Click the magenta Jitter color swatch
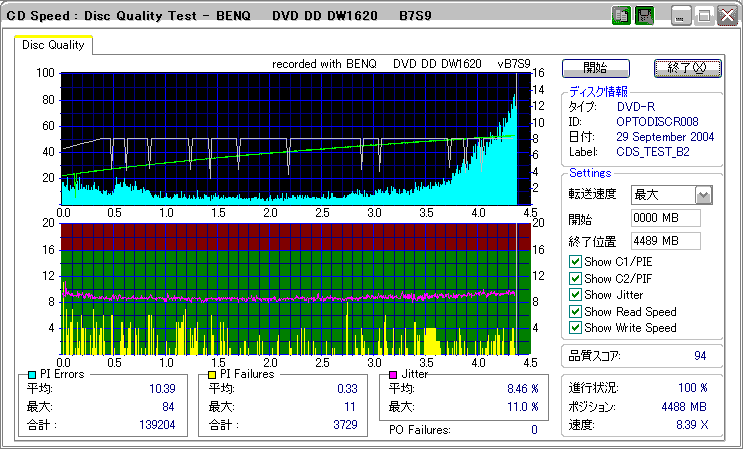The image size is (743, 449). (x=393, y=374)
